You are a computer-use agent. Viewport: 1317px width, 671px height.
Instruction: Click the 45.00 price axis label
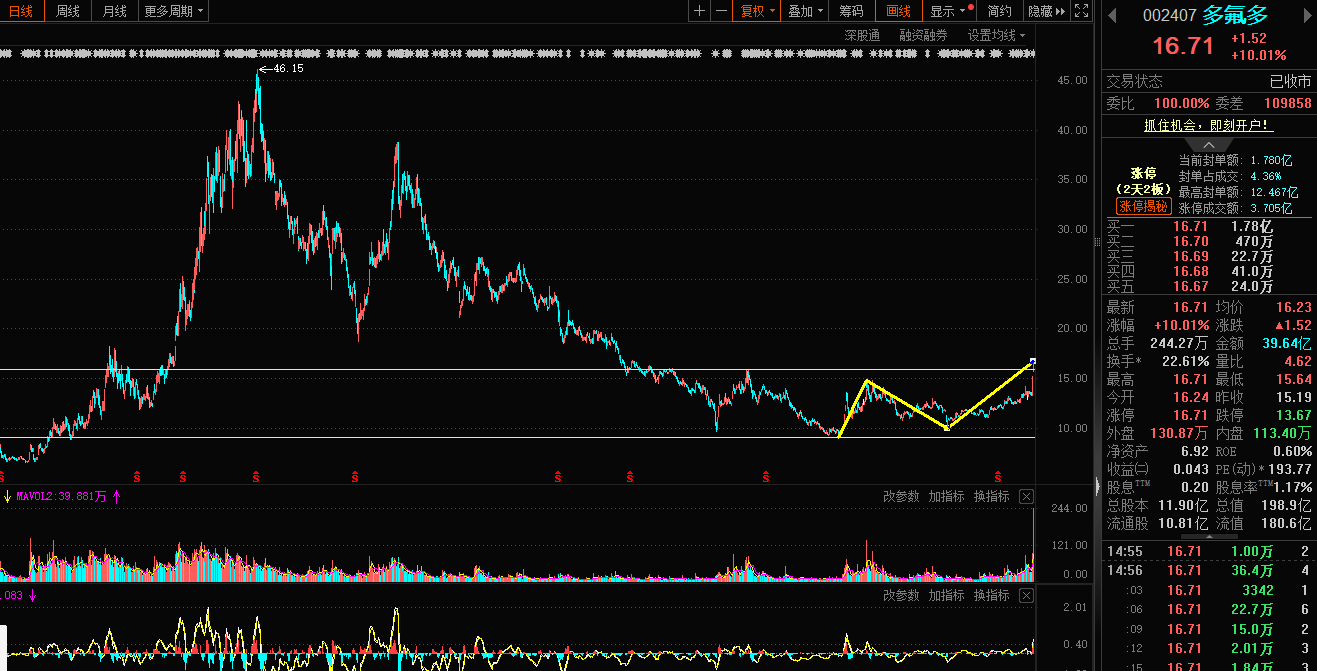[1073, 80]
